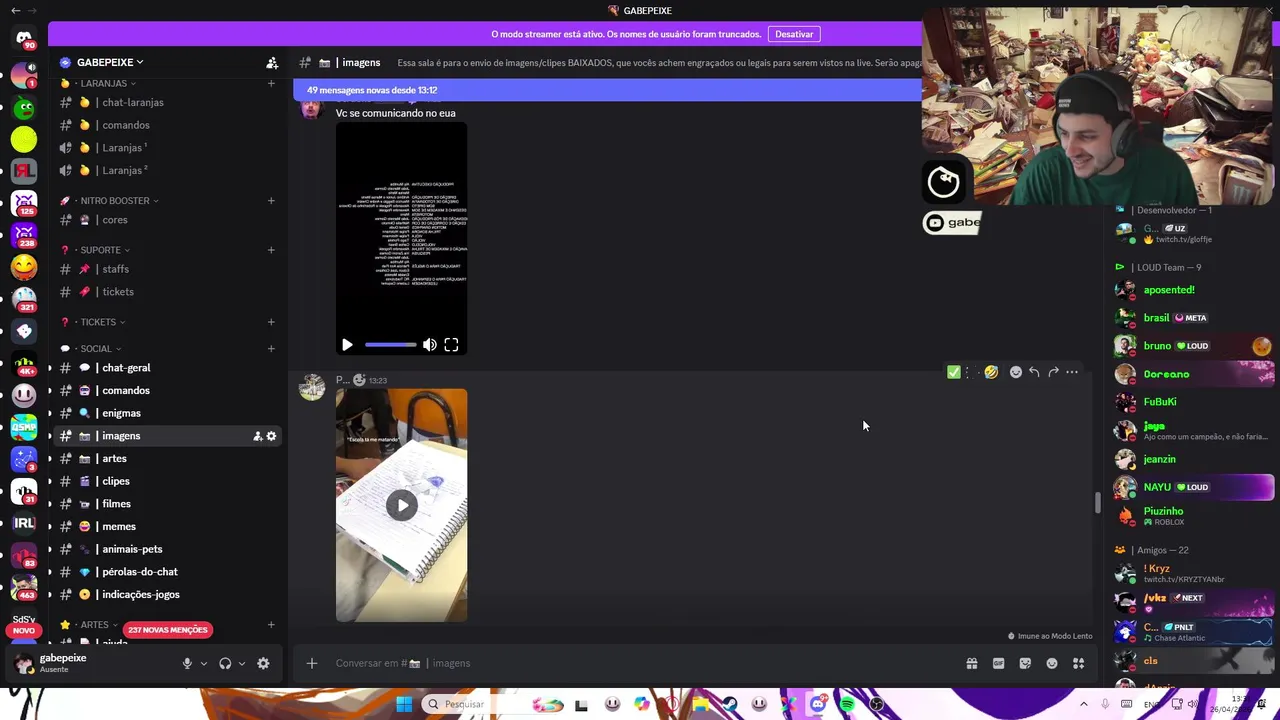Viewport: 1280px width, 720px height.
Task: Open the Windows Start button
Action: [x=404, y=704]
